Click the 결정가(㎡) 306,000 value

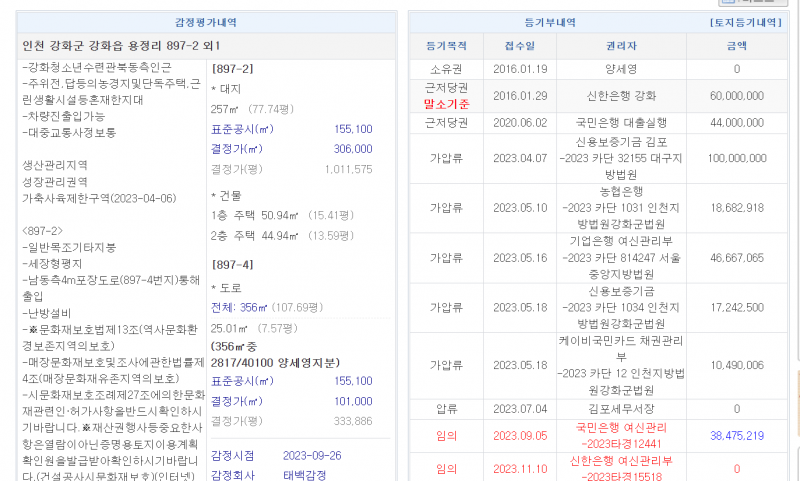pos(351,149)
